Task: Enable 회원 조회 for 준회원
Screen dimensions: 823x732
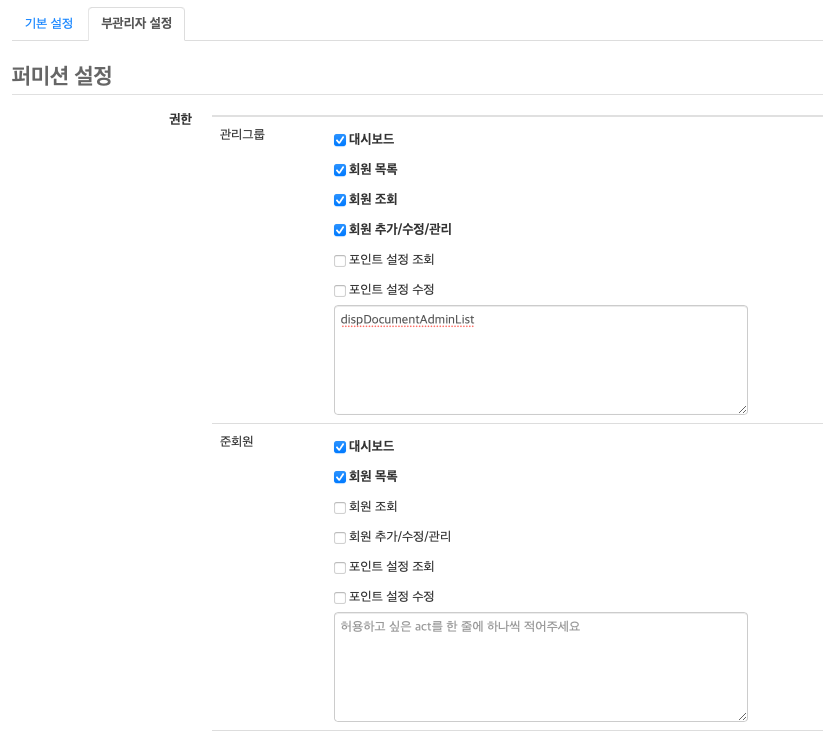Action: click(x=340, y=507)
